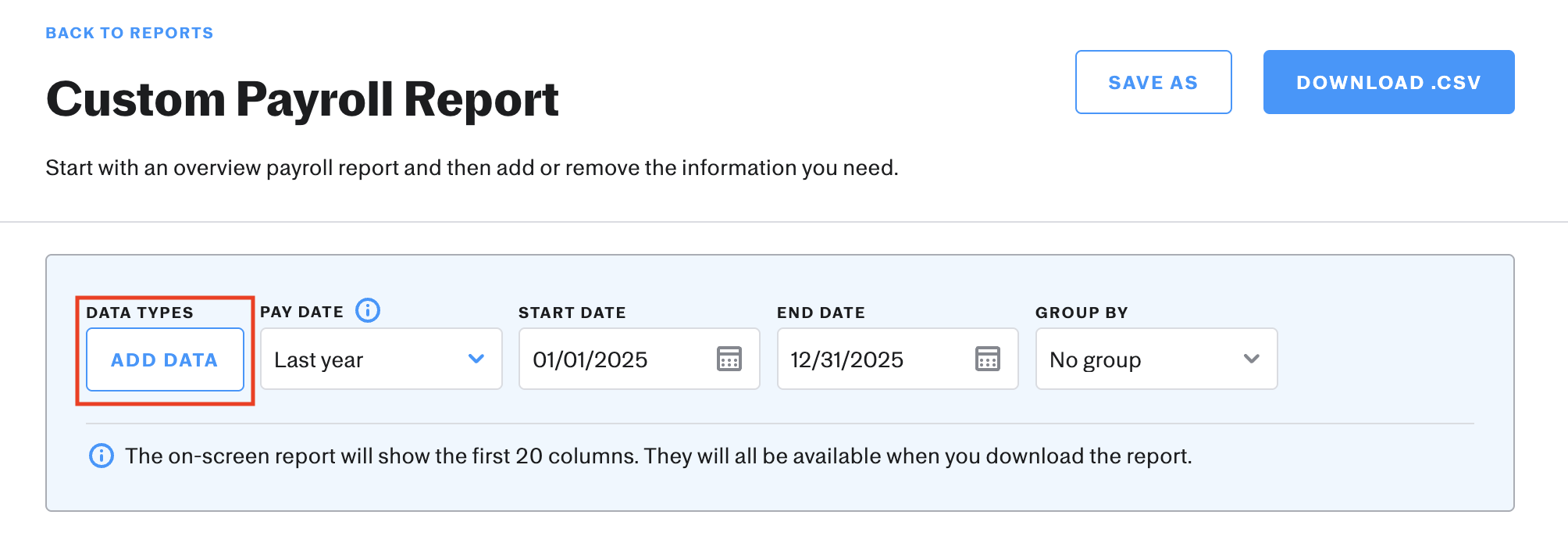
Task: Focus the Start Date field showing 01/01/2025
Action: (609, 359)
